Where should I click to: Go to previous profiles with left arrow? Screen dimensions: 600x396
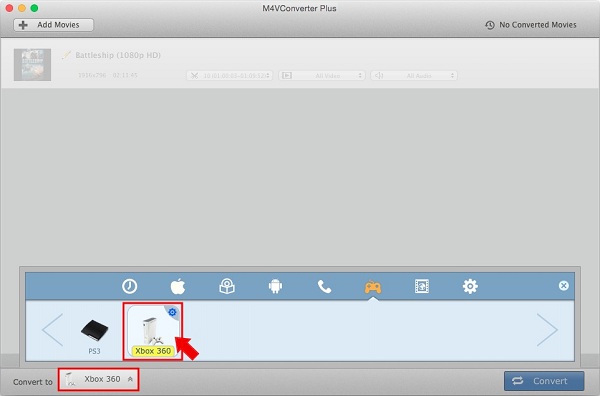52,330
